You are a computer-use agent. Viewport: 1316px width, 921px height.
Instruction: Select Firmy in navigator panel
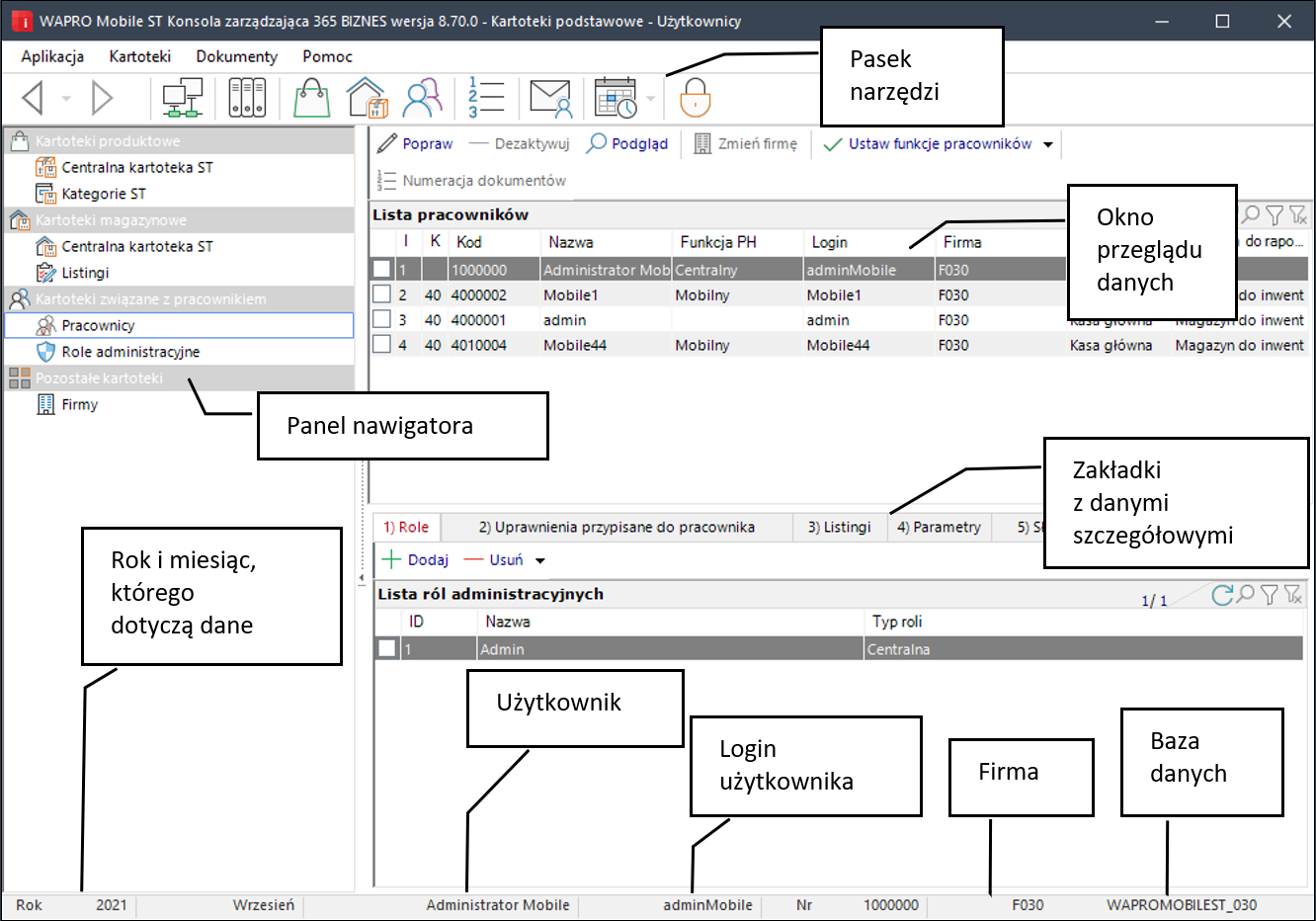(79, 404)
